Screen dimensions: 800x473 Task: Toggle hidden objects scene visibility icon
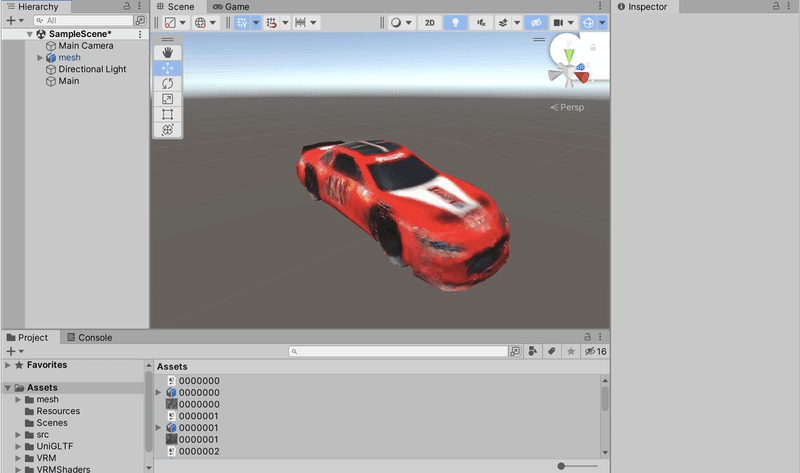(x=536, y=22)
